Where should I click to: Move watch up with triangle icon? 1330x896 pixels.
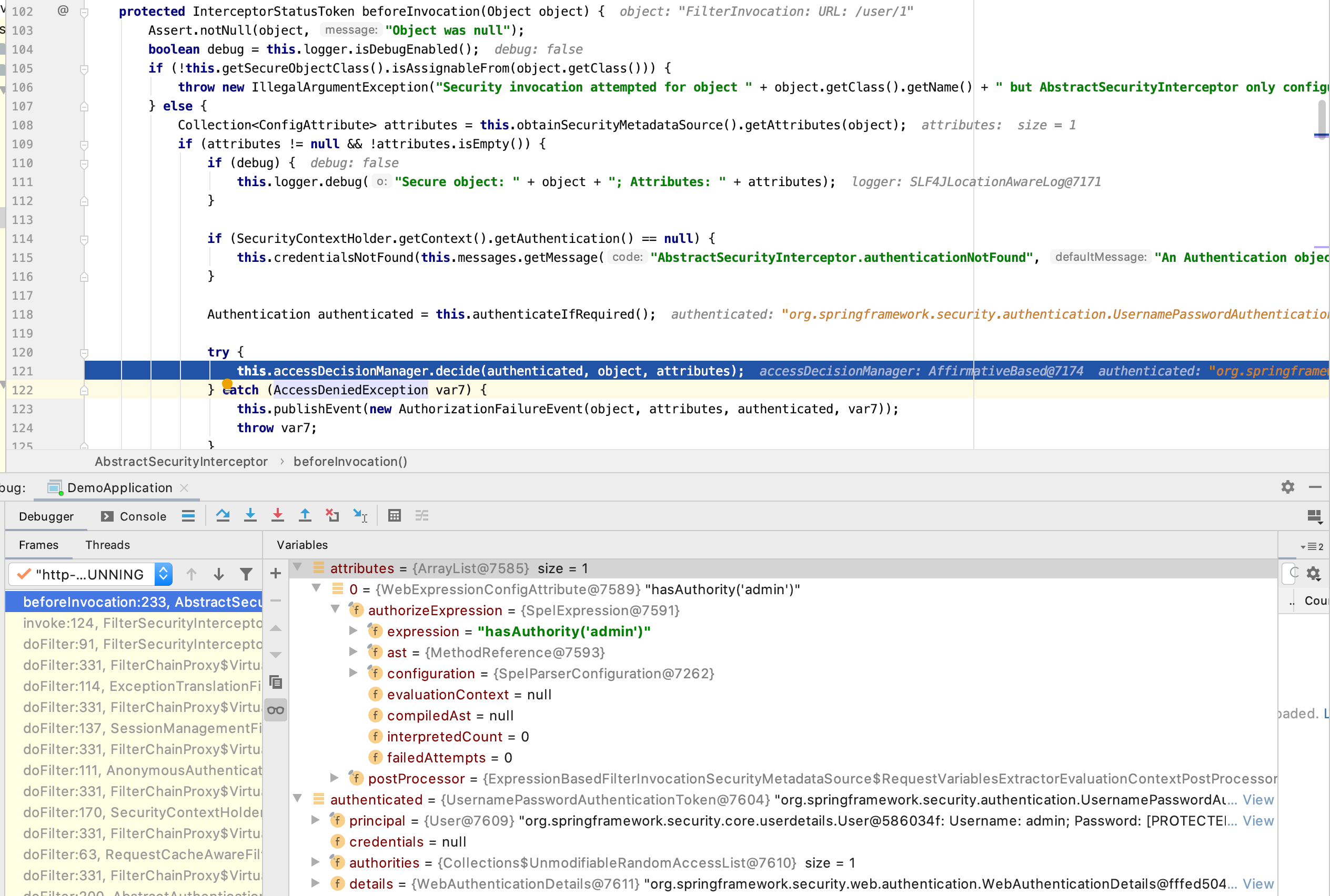point(276,628)
